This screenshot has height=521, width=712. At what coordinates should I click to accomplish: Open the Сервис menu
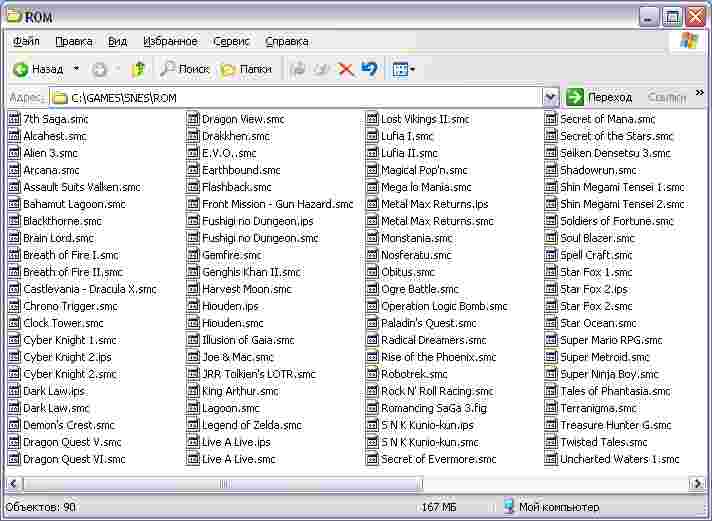coord(231,41)
